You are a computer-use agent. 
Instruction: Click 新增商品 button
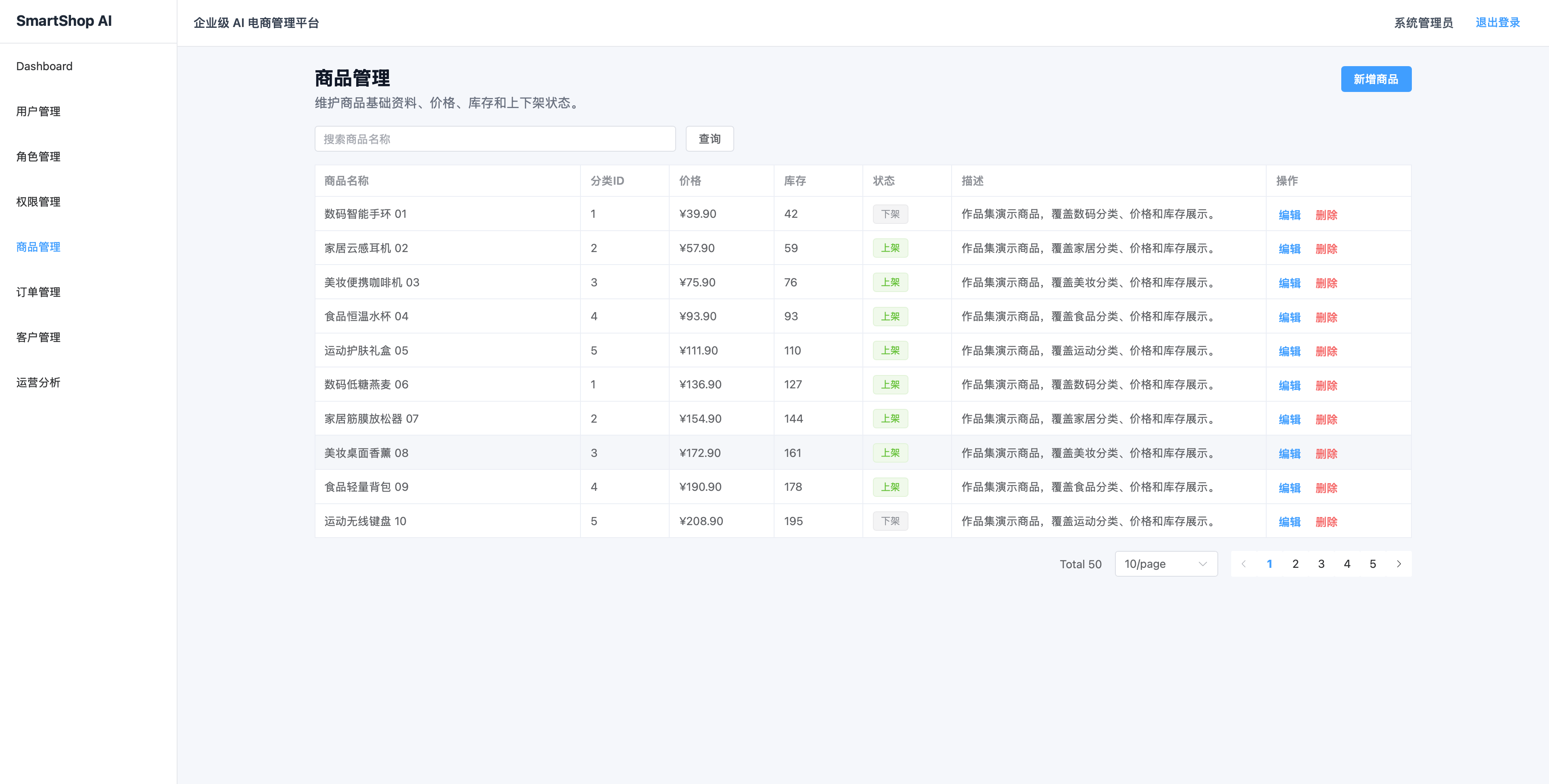pyautogui.click(x=1376, y=79)
